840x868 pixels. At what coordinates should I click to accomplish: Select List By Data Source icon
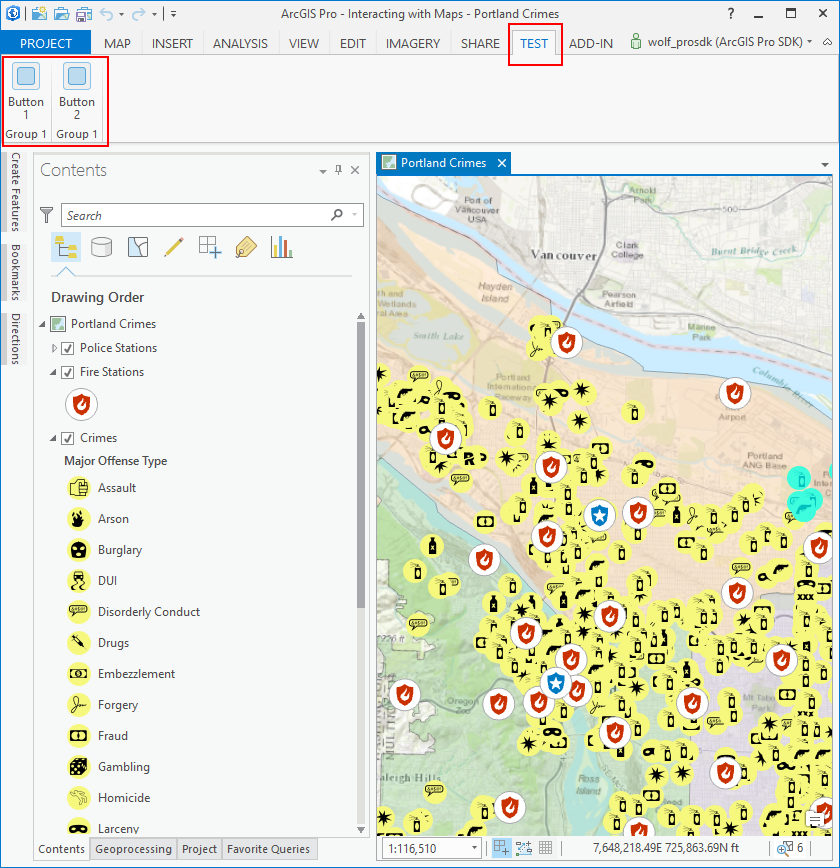pyautogui.click(x=101, y=247)
